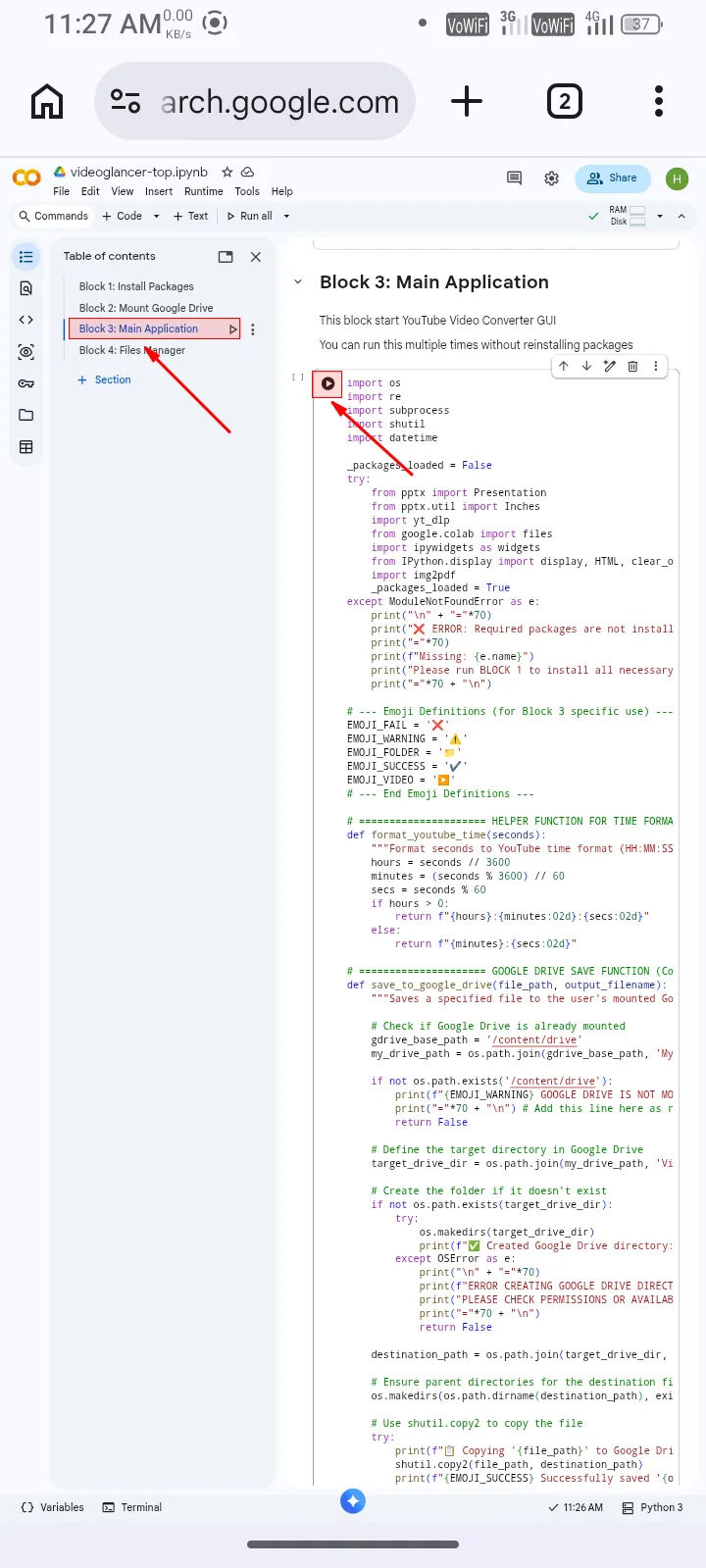Open the Variable inspector sidebar icon
This screenshot has height=1568, width=706.
pos(26,352)
